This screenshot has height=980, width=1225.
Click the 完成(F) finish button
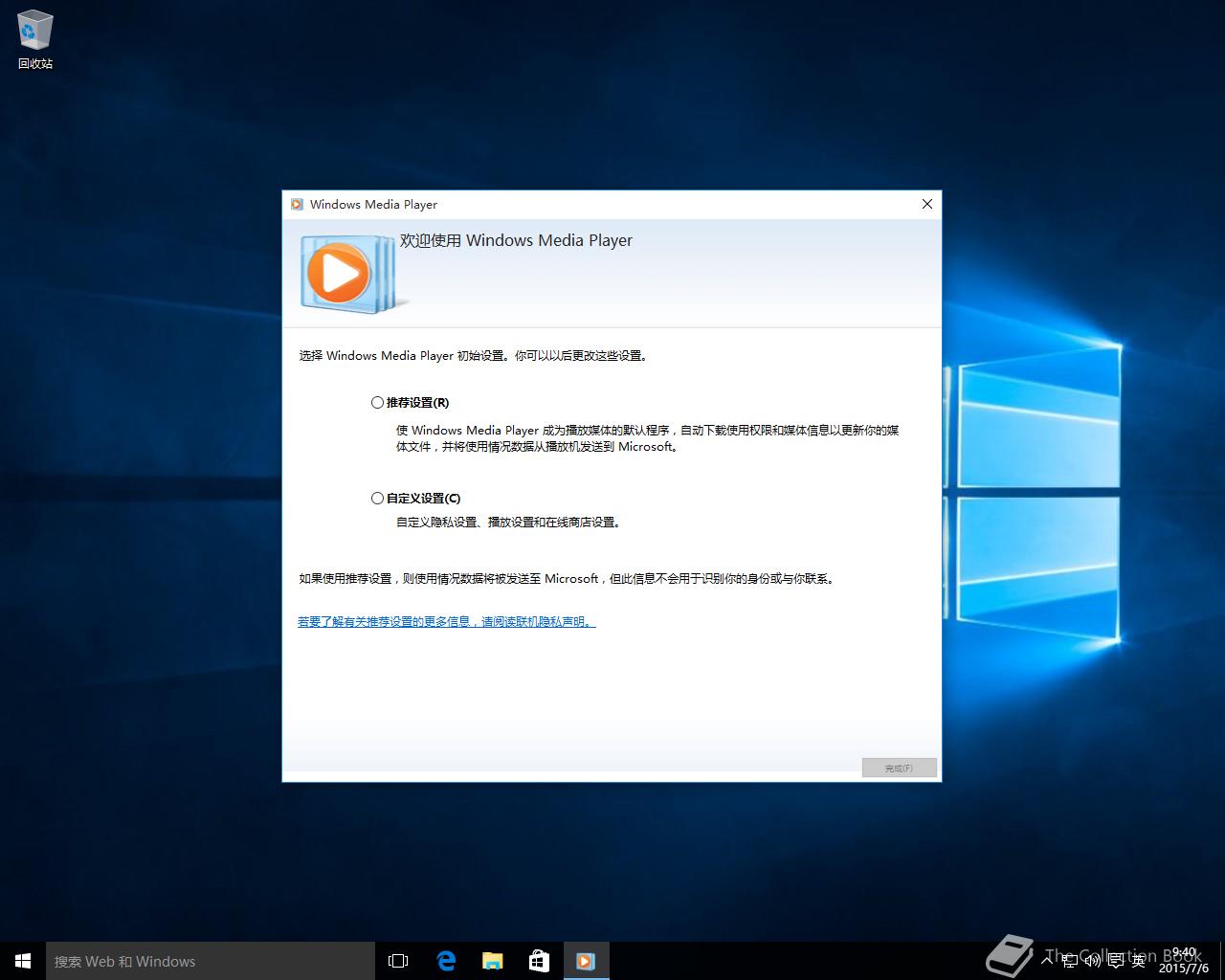[x=899, y=768]
